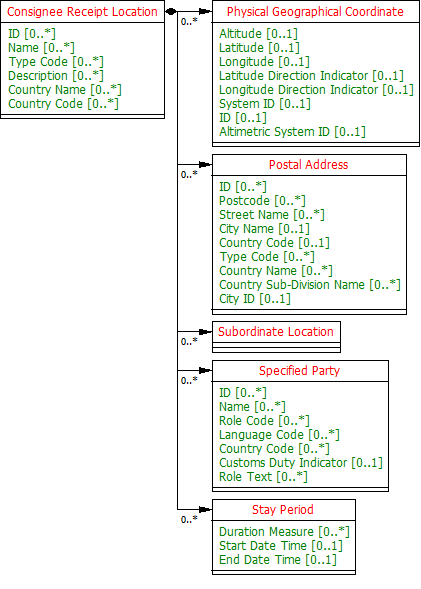Select the Altitude [0..1] attribute
This screenshot has height=589, width=421.
pyautogui.click(x=258, y=34)
